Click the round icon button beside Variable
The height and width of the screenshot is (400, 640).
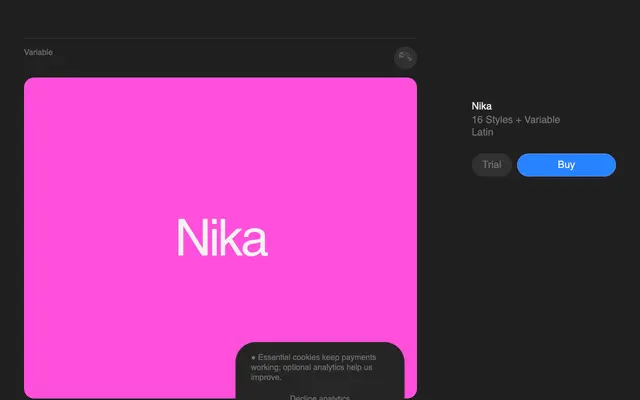pyautogui.click(x=405, y=58)
